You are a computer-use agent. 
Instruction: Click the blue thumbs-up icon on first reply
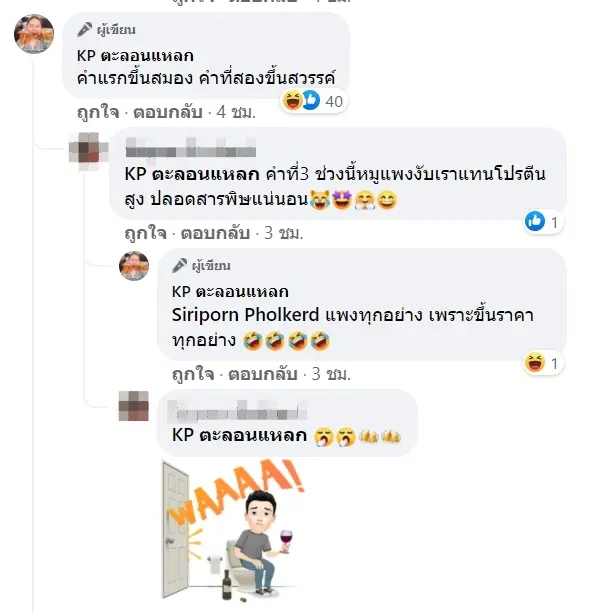(x=534, y=221)
